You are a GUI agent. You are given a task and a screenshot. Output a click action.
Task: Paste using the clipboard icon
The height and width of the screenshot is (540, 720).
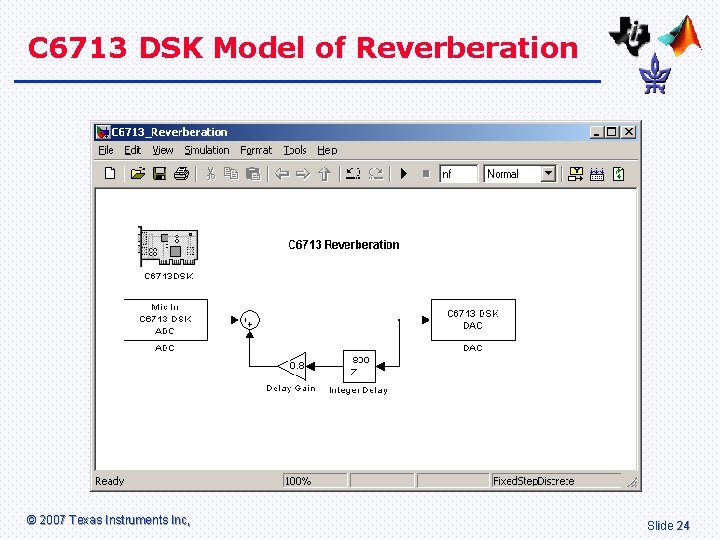pyautogui.click(x=253, y=174)
